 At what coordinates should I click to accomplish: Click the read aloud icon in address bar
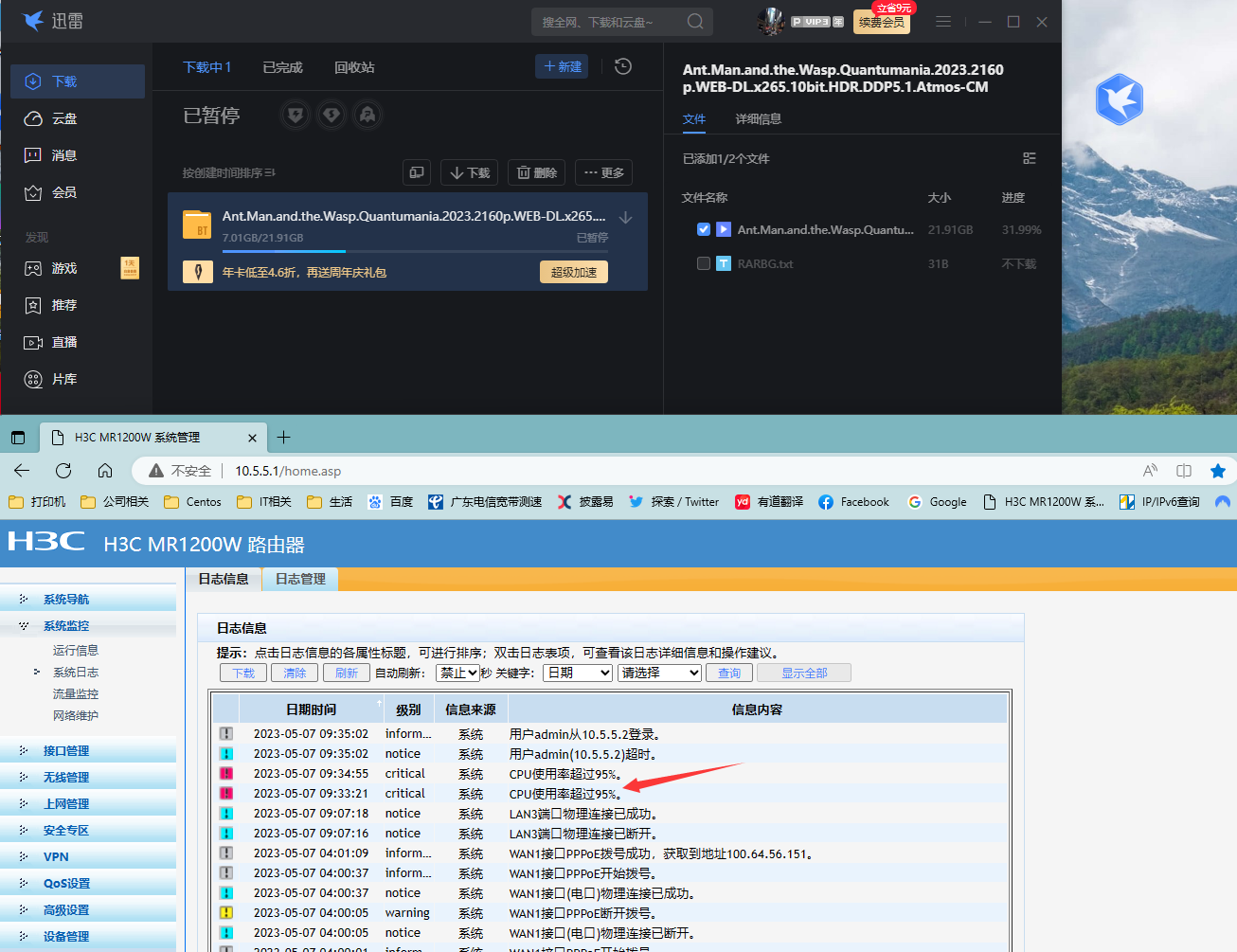(x=1150, y=471)
